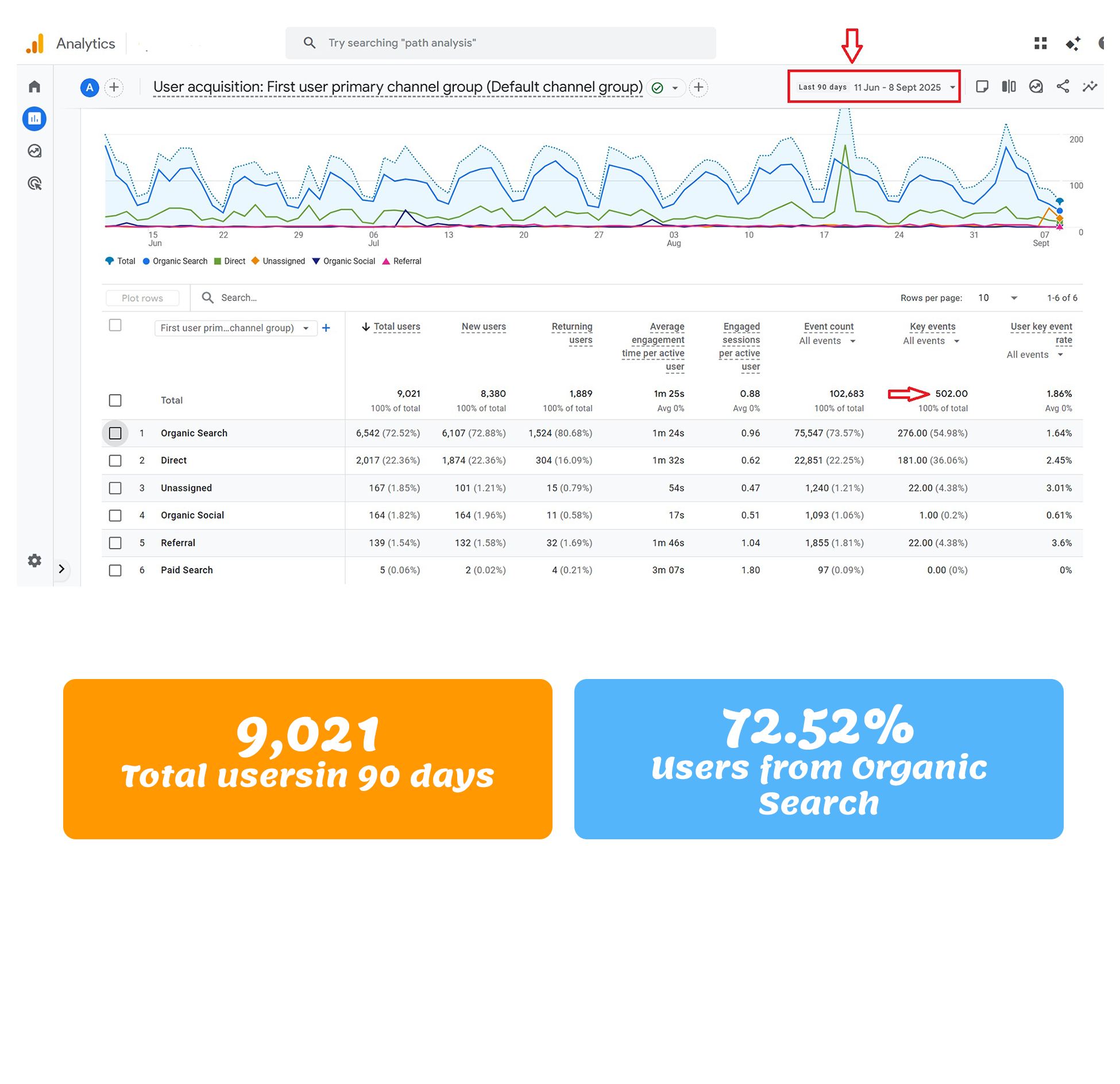Open the Admin settings gear
Image resolution: width=1120 pixels, height=1084 pixels.
pos(34,561)
